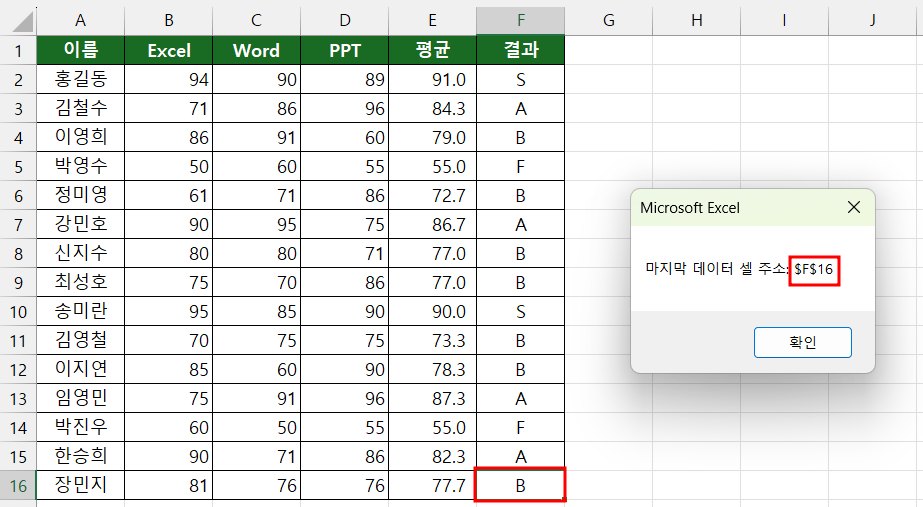
Task: Click the 확인 button in the dialog
Action: pos(802,342)
